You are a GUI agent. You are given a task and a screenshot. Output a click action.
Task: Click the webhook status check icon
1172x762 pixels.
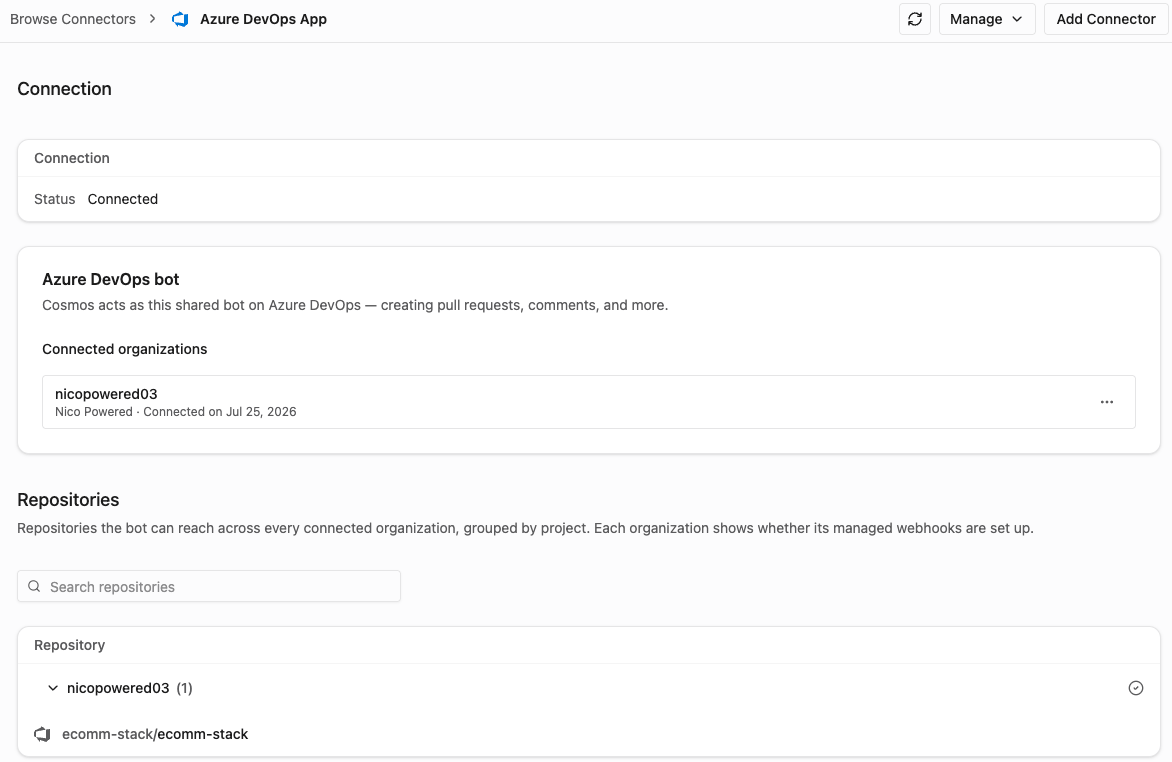coord(1135,688)
